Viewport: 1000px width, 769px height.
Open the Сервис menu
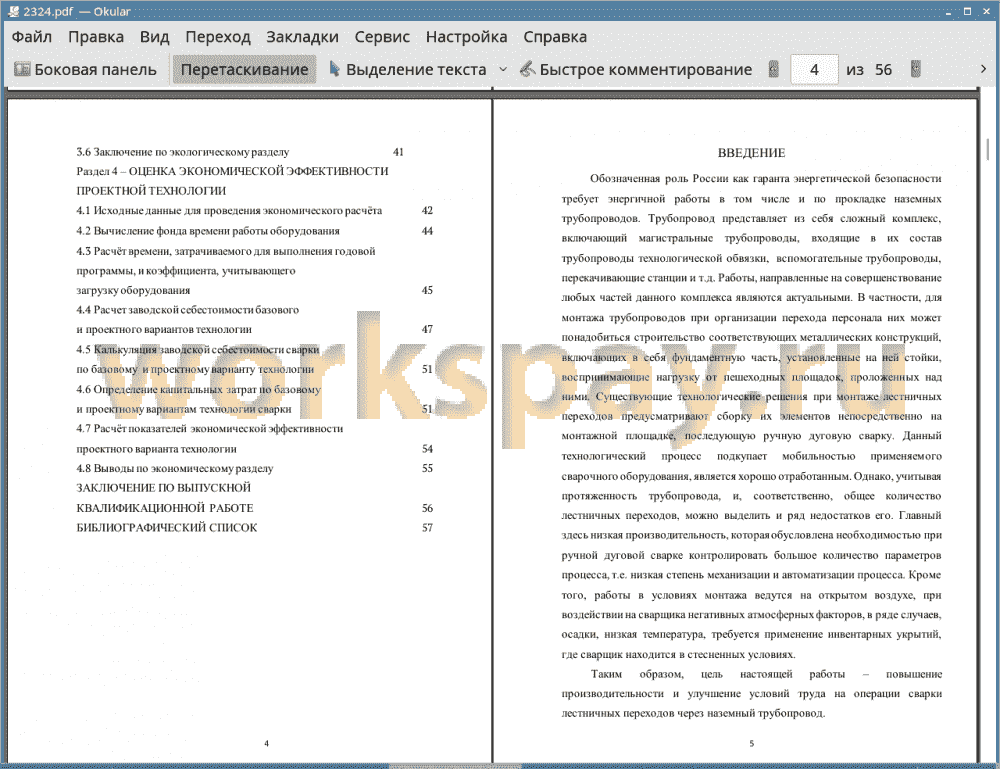(382, 37)
